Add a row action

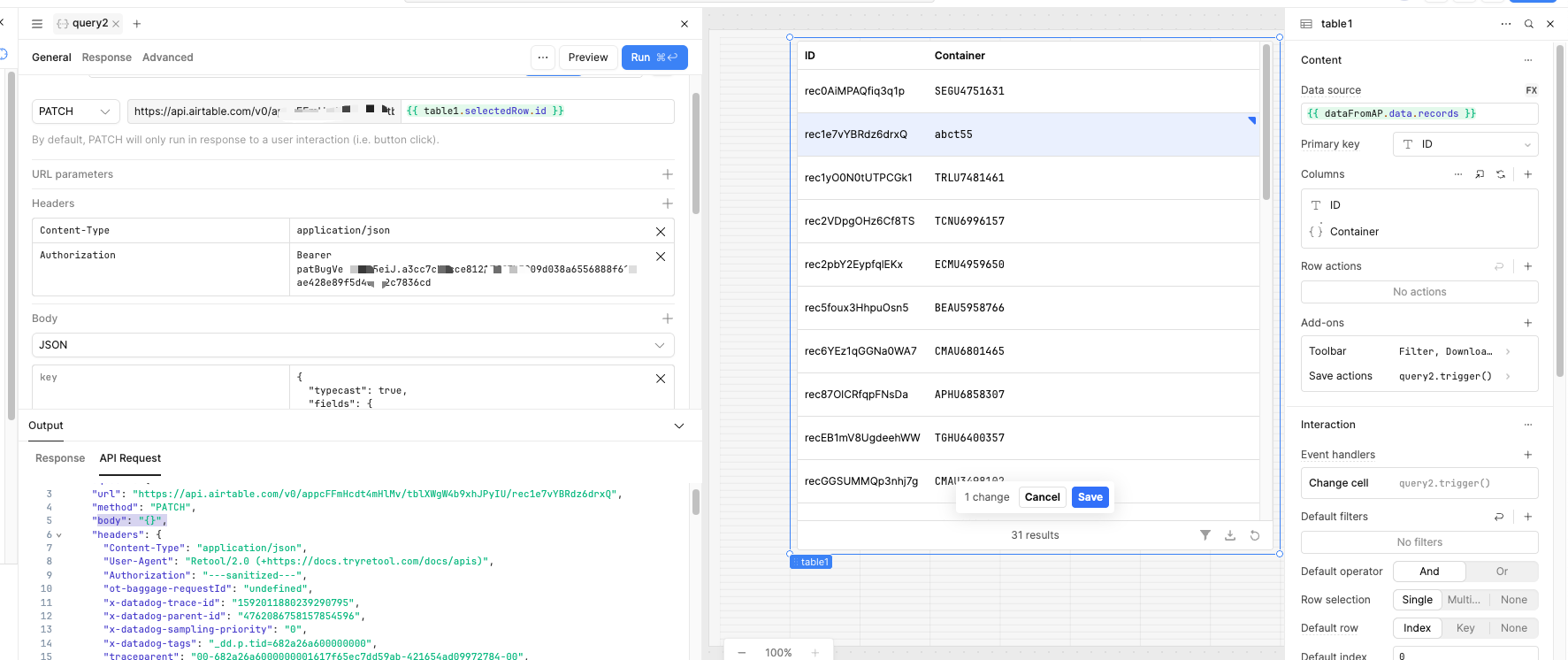tap(1528, 266)
